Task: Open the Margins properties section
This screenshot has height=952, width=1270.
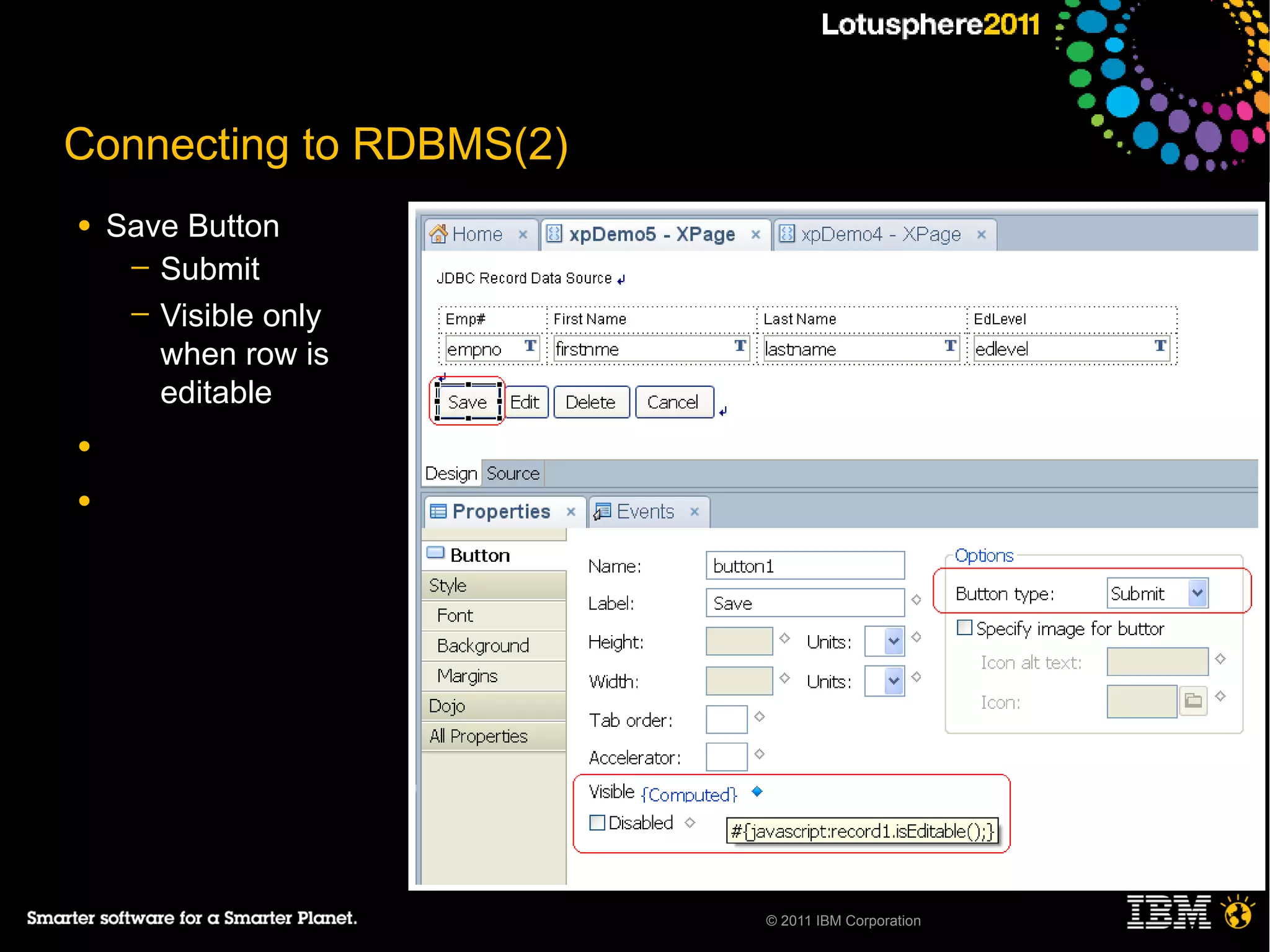Action: (494, 675)
